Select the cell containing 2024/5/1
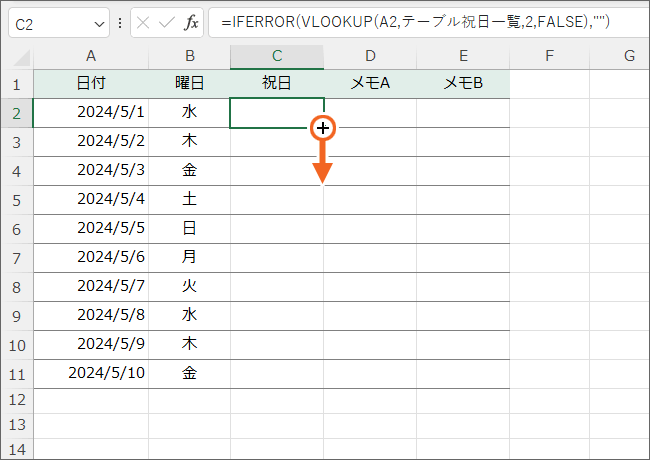Image resolution: width=650 pixels, height=460 pixels. pyautogui.click(x=91, y=113)
